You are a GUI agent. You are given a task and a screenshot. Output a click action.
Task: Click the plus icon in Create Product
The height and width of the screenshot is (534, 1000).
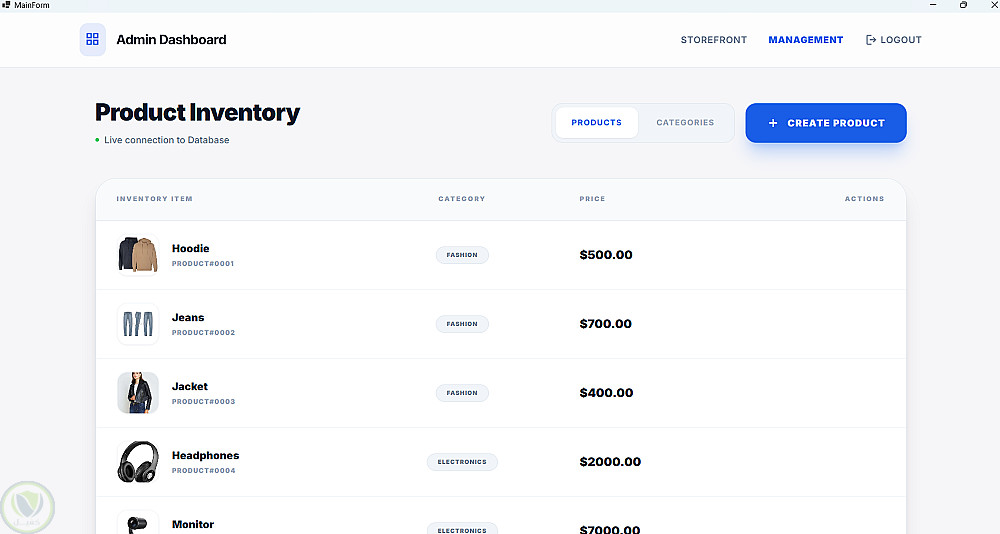point(773,123)
